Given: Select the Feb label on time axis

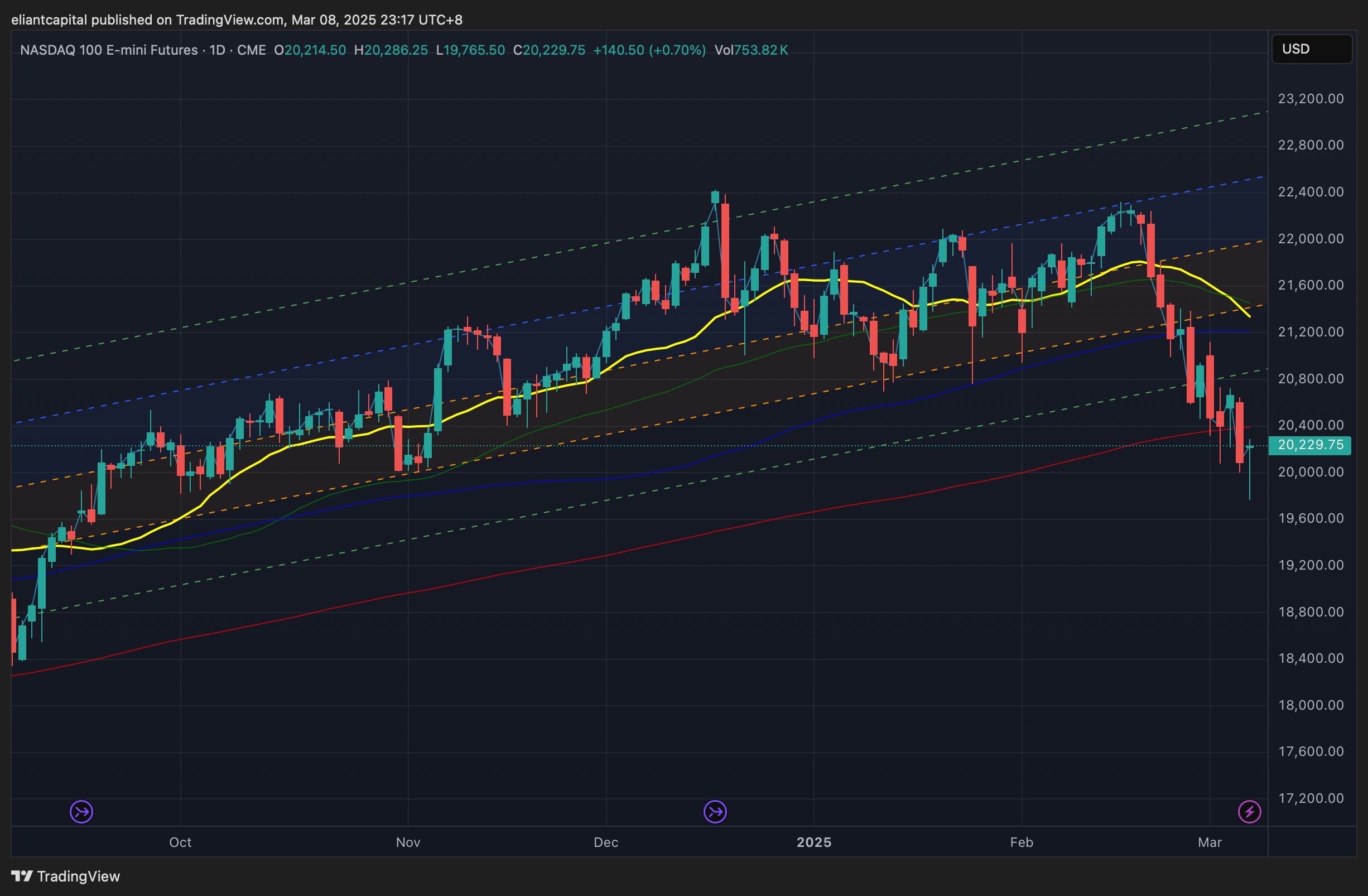Looking at the screenshot, I should coord(1022,842).
